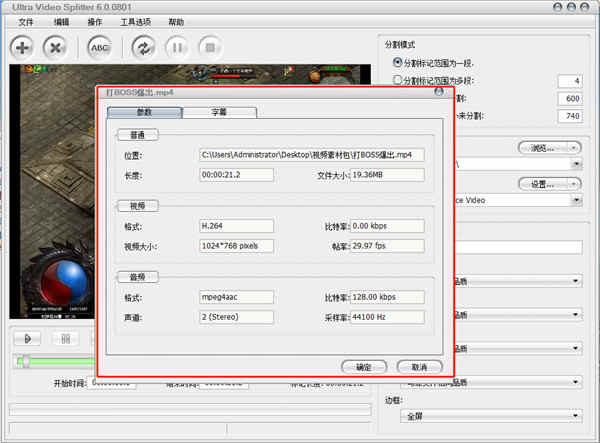The image size is (600, 443).
Task: Click the convert arrows toolbar icon
Action: coord(143,48)
